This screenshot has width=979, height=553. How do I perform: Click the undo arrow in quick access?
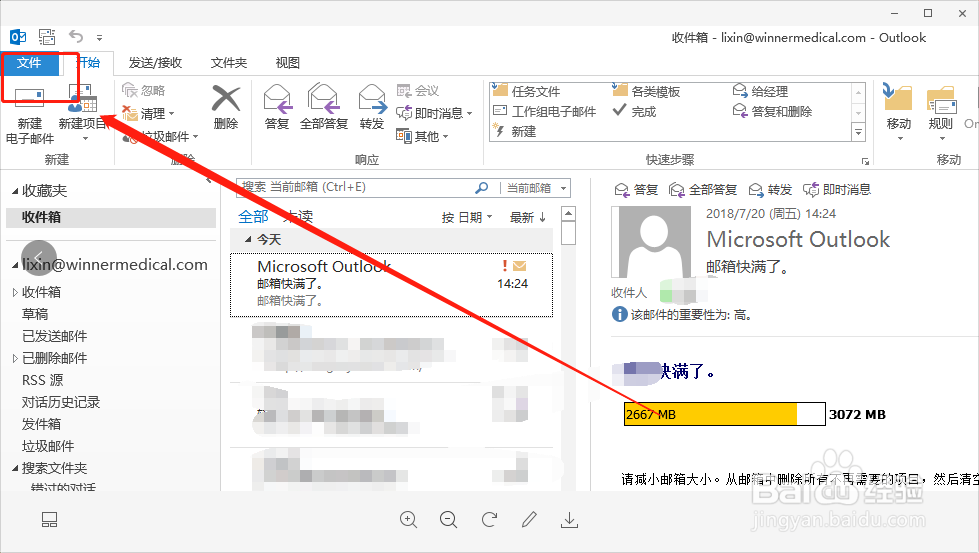76,37
